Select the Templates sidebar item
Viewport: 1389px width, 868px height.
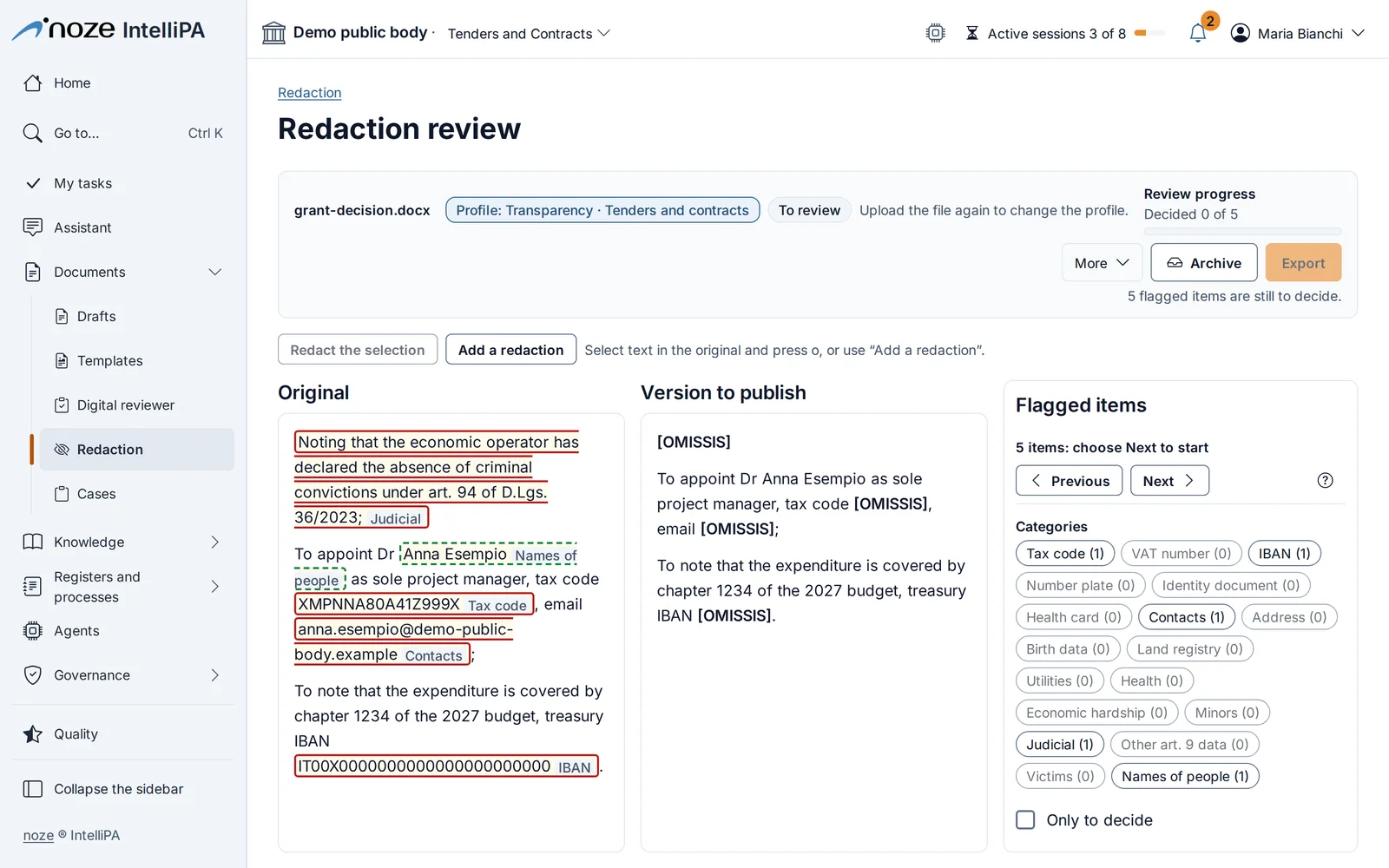pos(137,360)
